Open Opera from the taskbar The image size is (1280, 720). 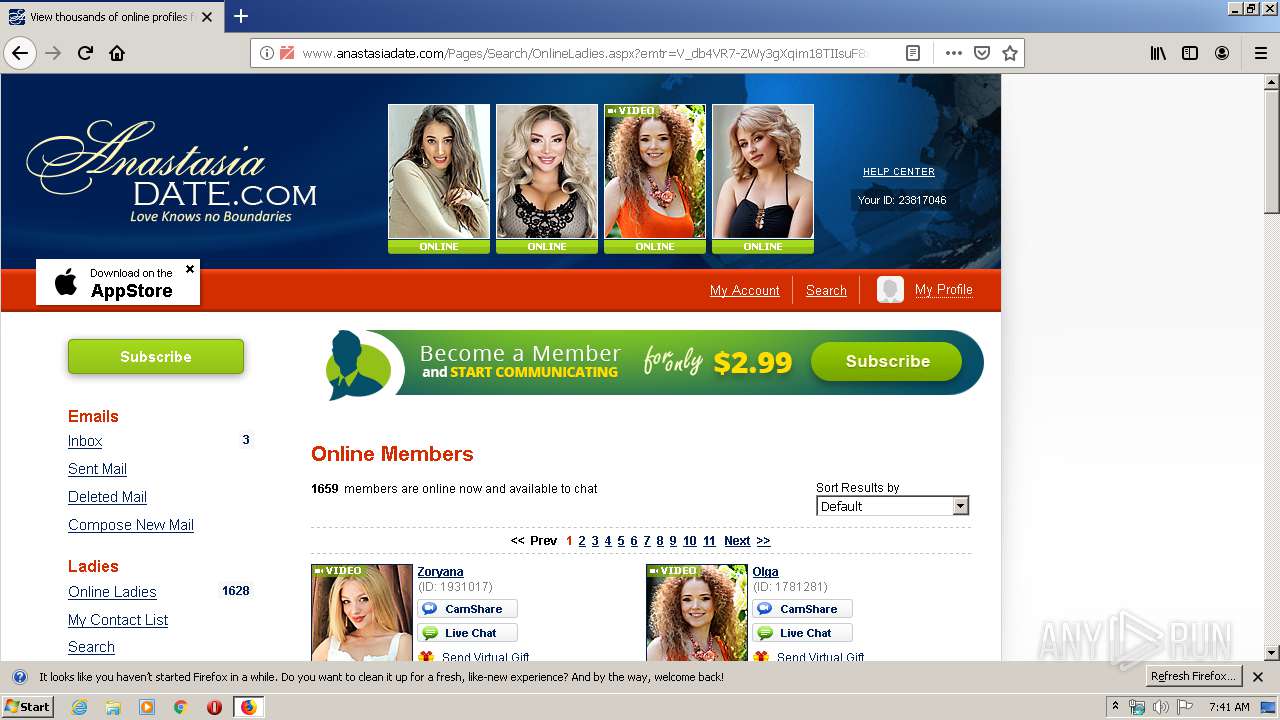[214, 707]
